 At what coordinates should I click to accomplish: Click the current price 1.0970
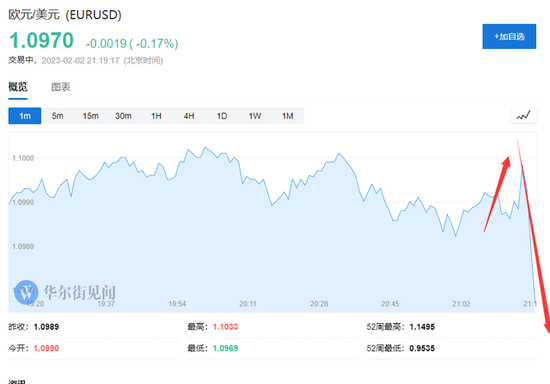(x=41, y=40)
